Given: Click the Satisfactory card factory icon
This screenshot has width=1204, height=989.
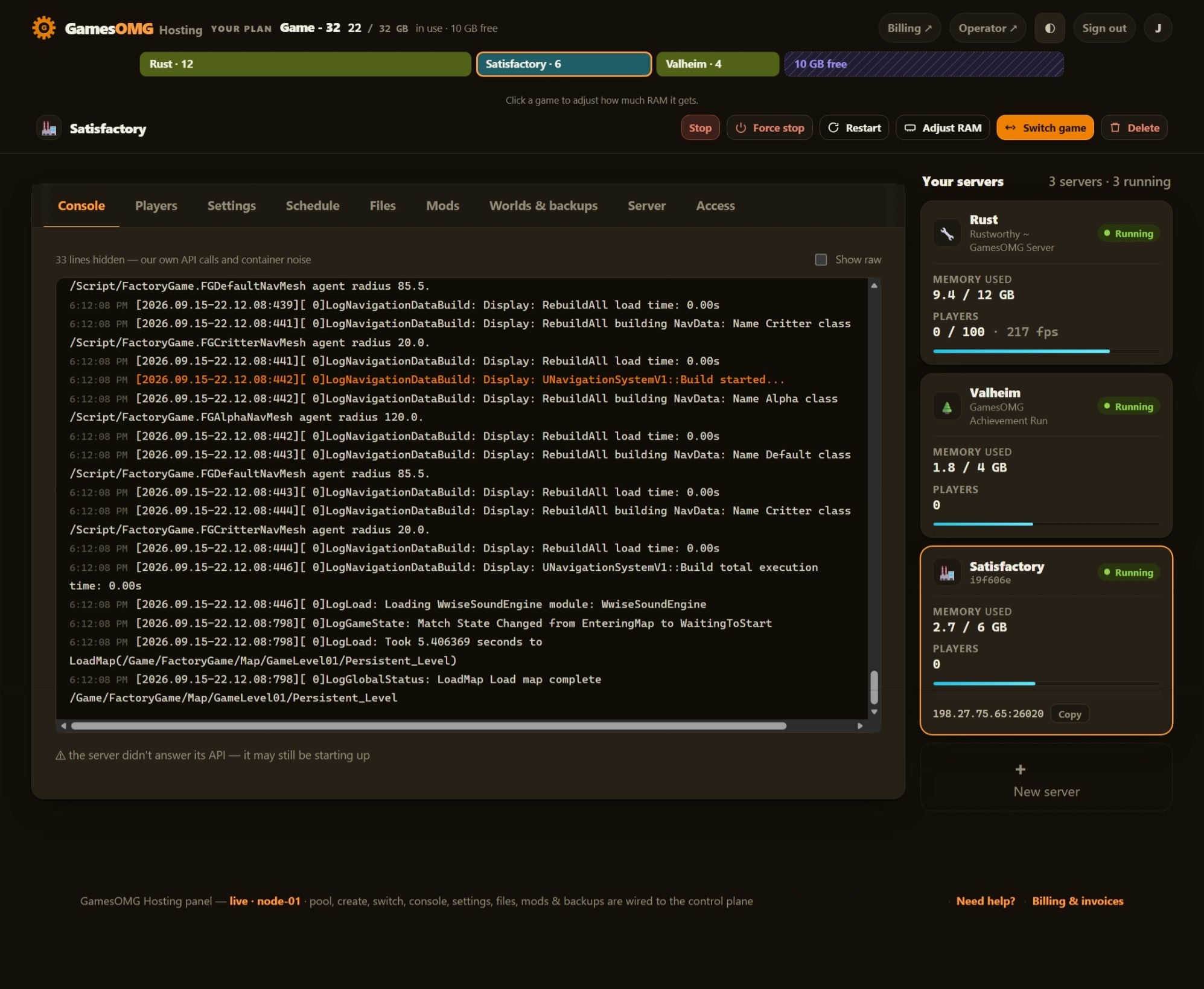Looking at the screenshot, I should coord(947,573).
